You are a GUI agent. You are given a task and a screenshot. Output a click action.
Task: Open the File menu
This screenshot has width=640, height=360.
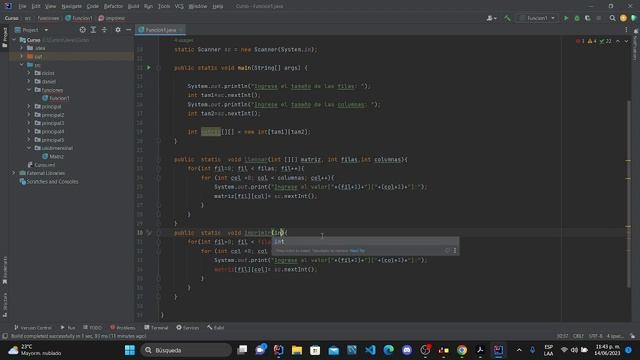click(x=22, y=6)
